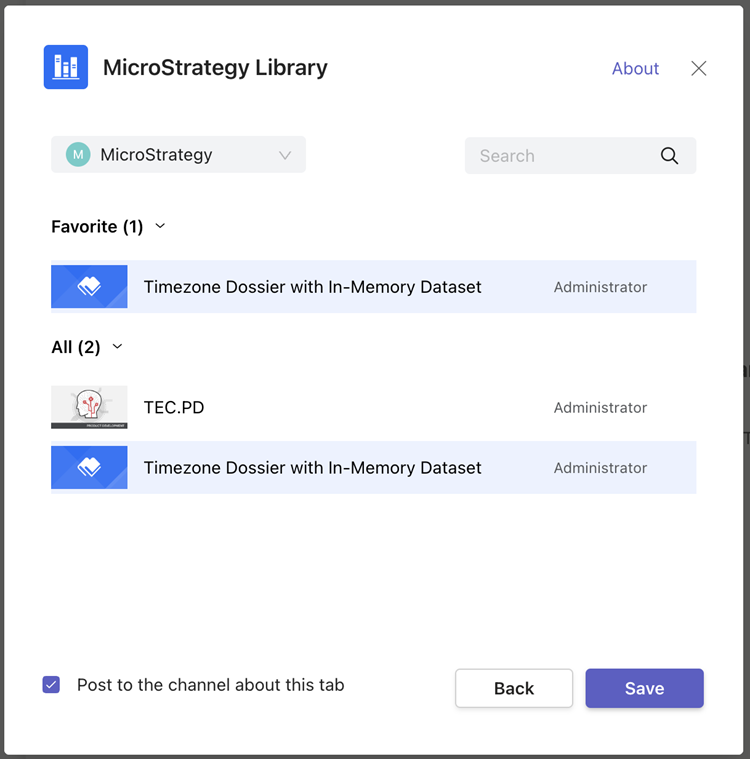Viewport: 750px width, 759px height.
Task: Click Administrator owner in All Timezone row
Action: pos(600,468)
